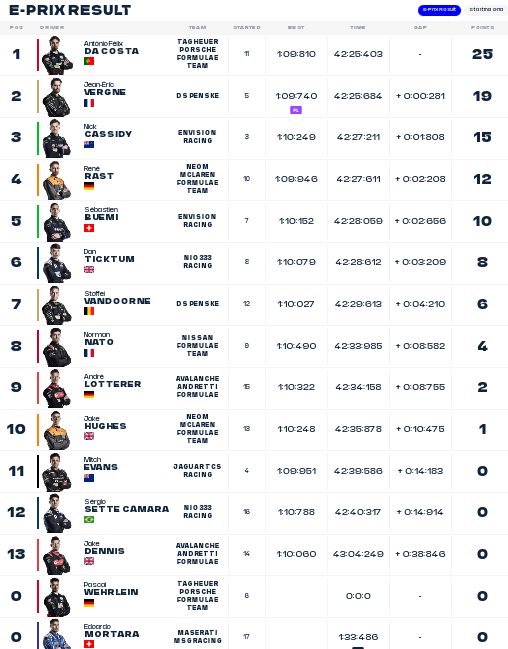Click the purple fastest lap badge

pyautogui.click(x=296, y=110)
